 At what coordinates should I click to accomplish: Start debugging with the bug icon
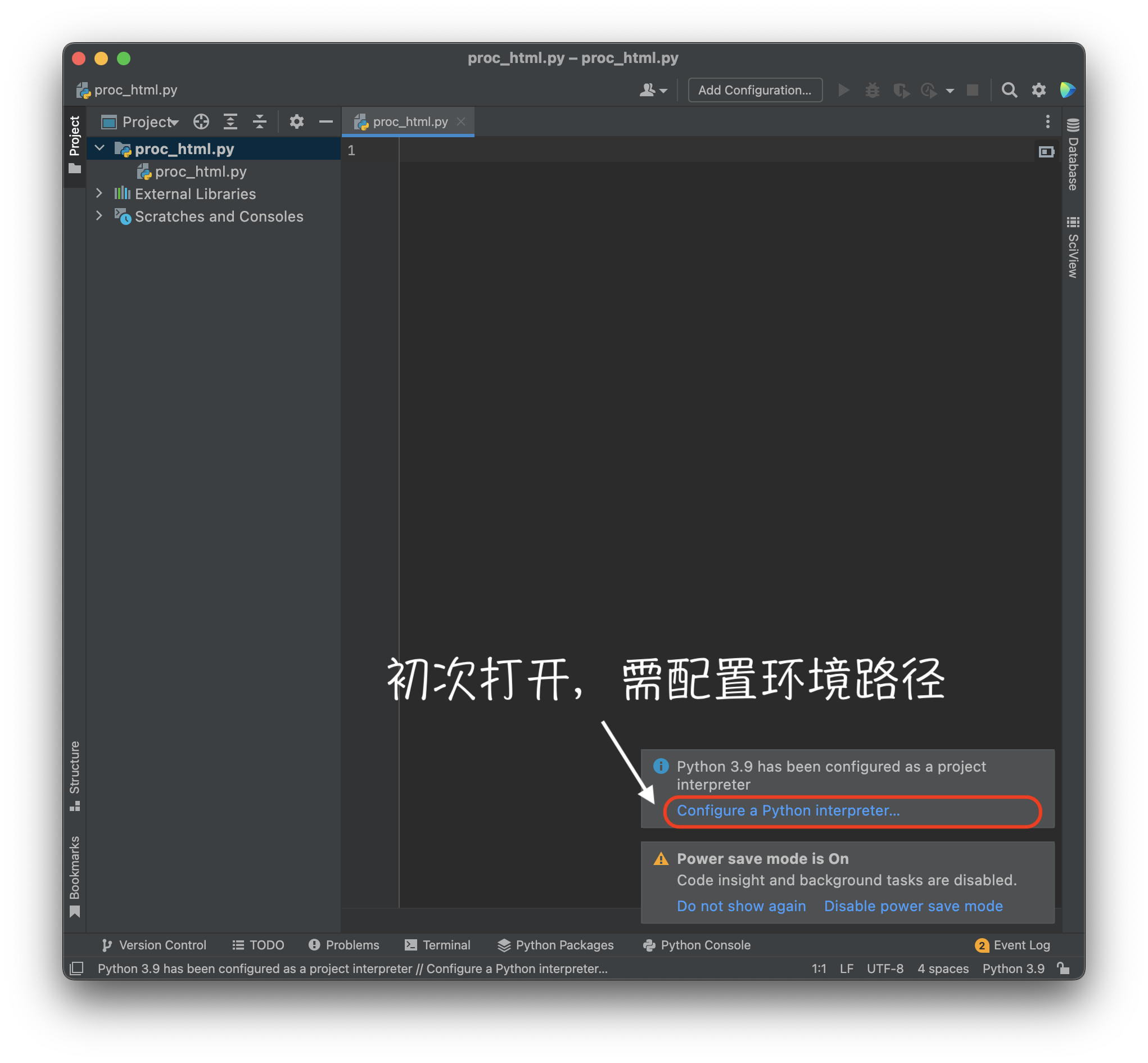[x=872, y=91]
